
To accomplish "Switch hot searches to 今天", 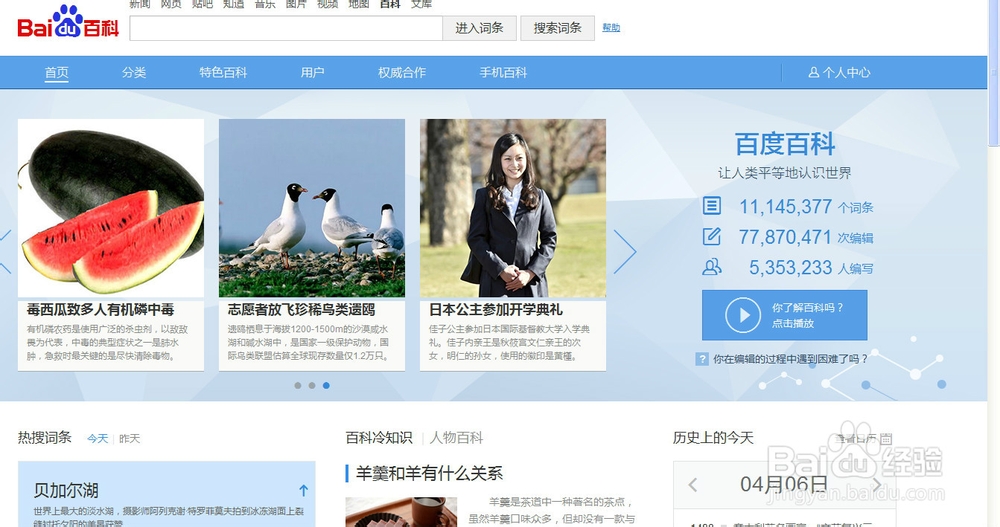I will point(98,439).
